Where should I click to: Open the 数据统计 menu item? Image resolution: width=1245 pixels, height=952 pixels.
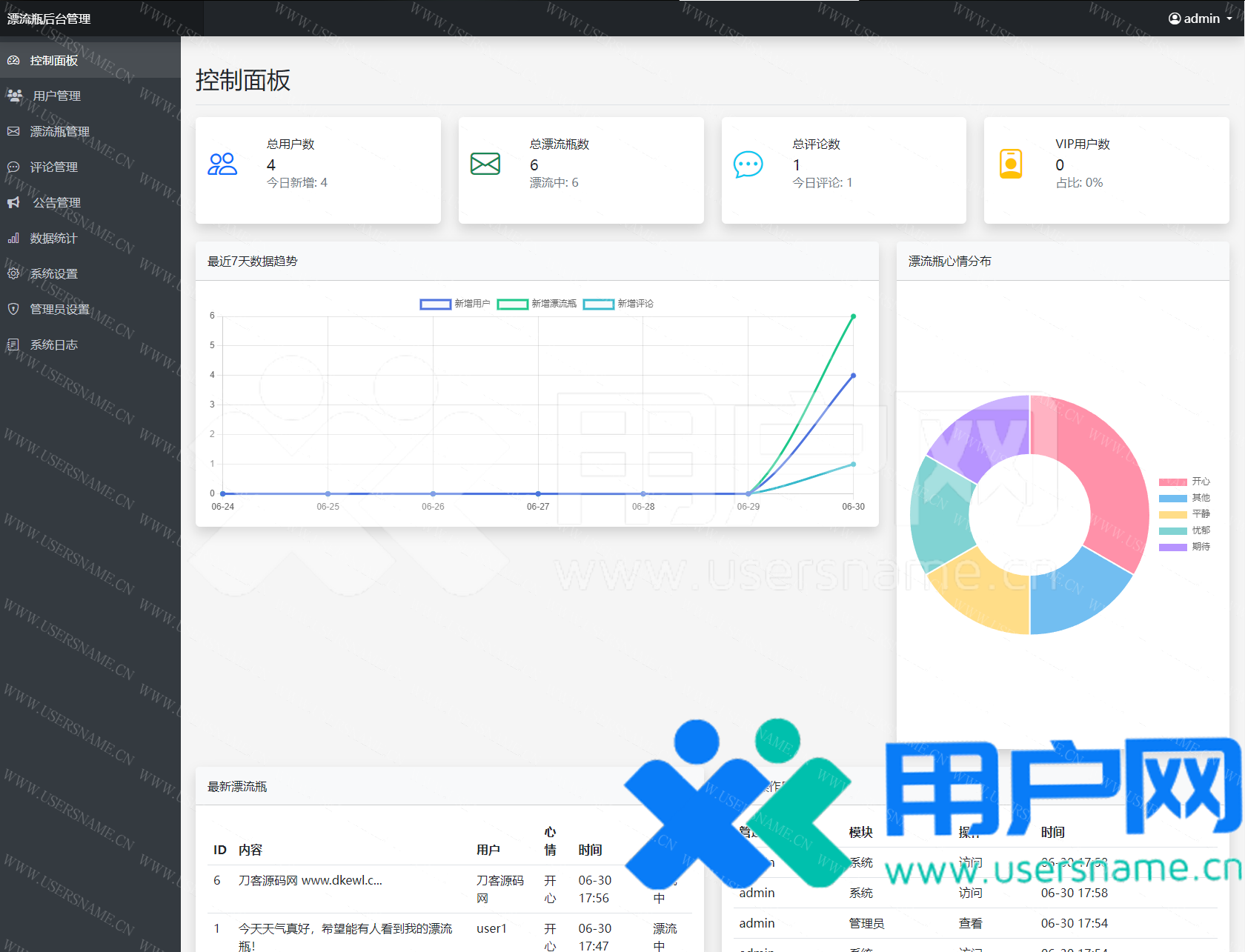pyautogui.click(x=53, y=238)
